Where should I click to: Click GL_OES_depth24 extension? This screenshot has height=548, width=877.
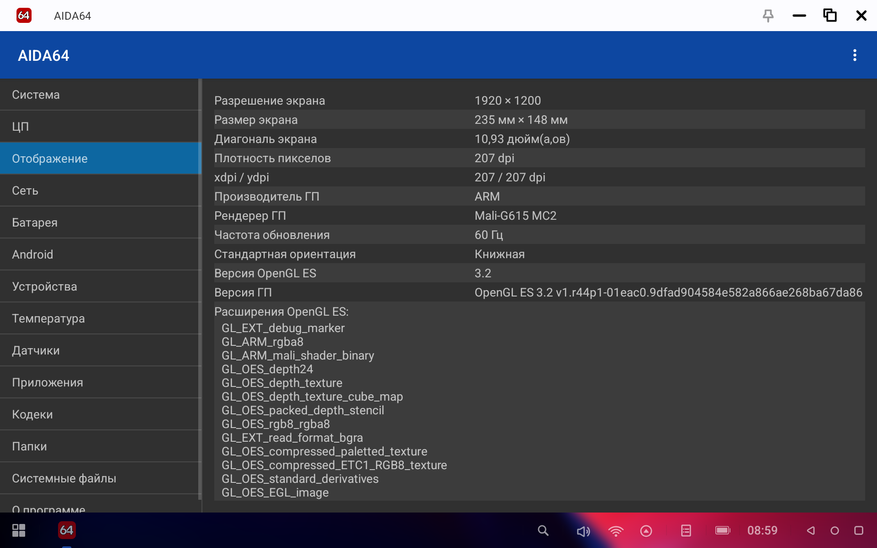pos(267,369)
